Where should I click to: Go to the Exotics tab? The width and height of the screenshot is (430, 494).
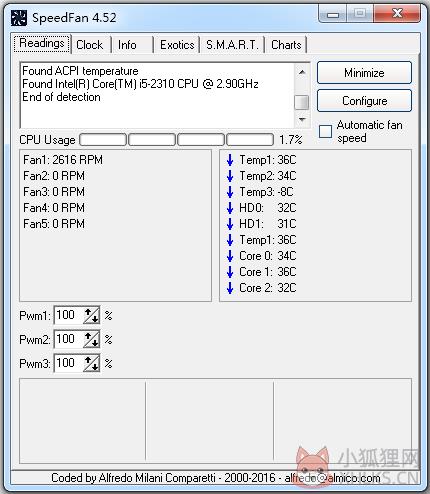(x=177, y=45)
